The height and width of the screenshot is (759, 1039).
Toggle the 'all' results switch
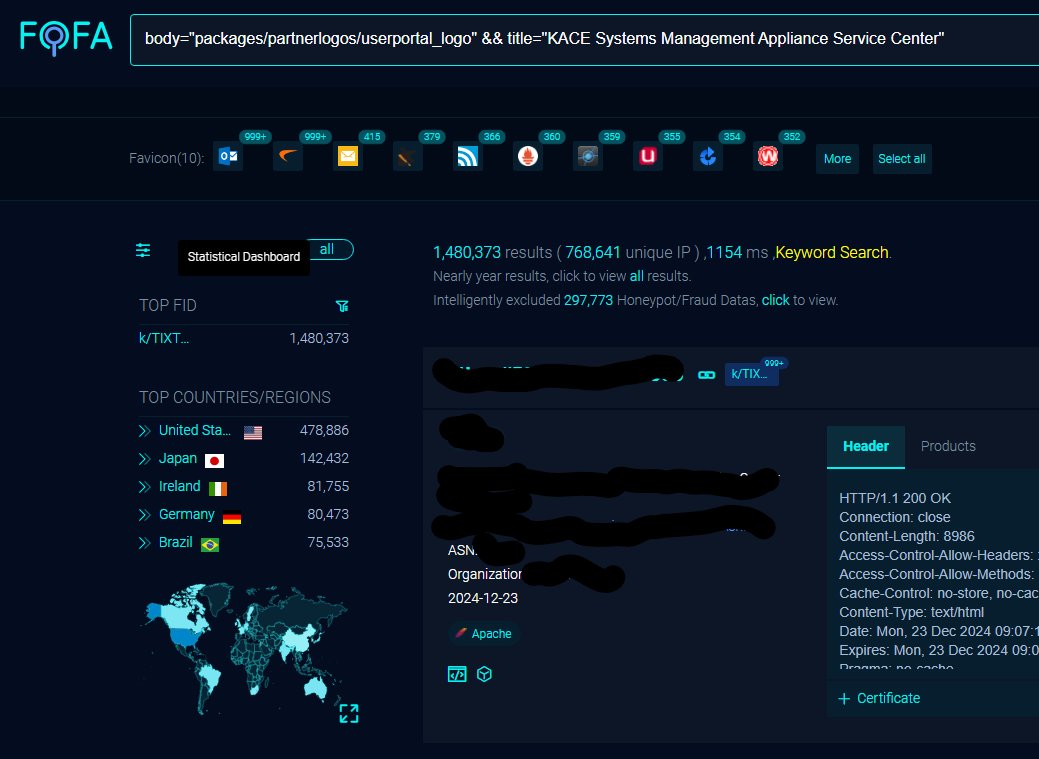coord(331,249)
